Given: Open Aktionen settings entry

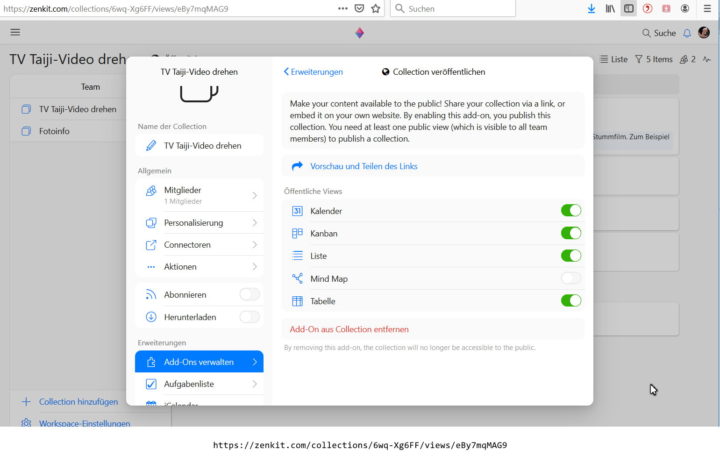Looking at the screenshot, I should 199,266.
